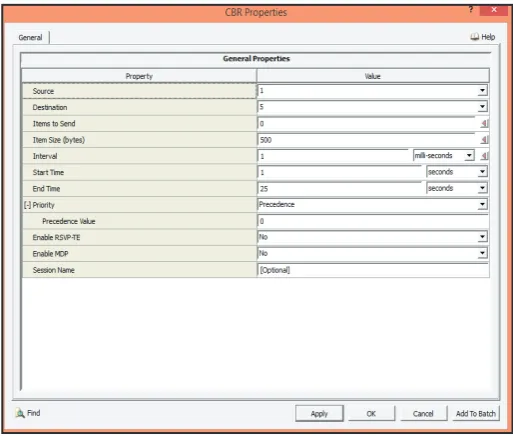Screen dimensions: 513x436
Task: Open the Enable MDP dropdown
Action: (482, 253)
